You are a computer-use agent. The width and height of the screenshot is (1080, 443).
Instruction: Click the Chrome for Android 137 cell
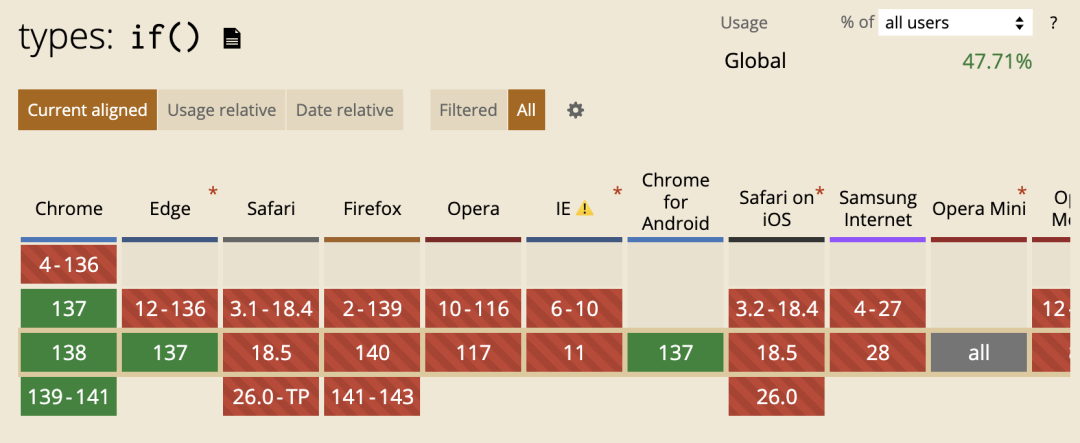click(x=676, y=352)
